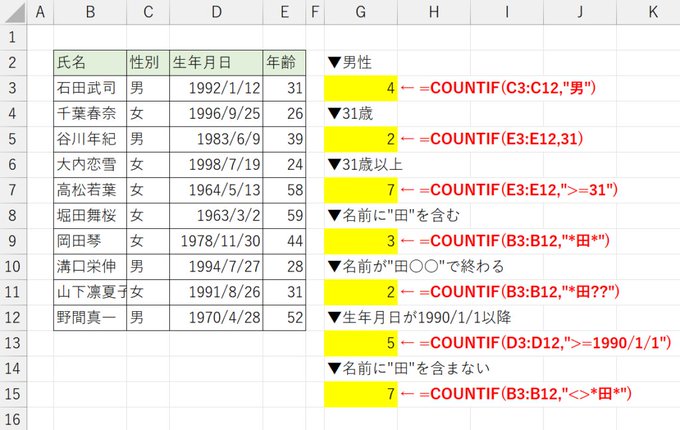Select the name cell 溝口栄伸
The height and width of the screenshot is (430, 680).
tap(90, 267)
